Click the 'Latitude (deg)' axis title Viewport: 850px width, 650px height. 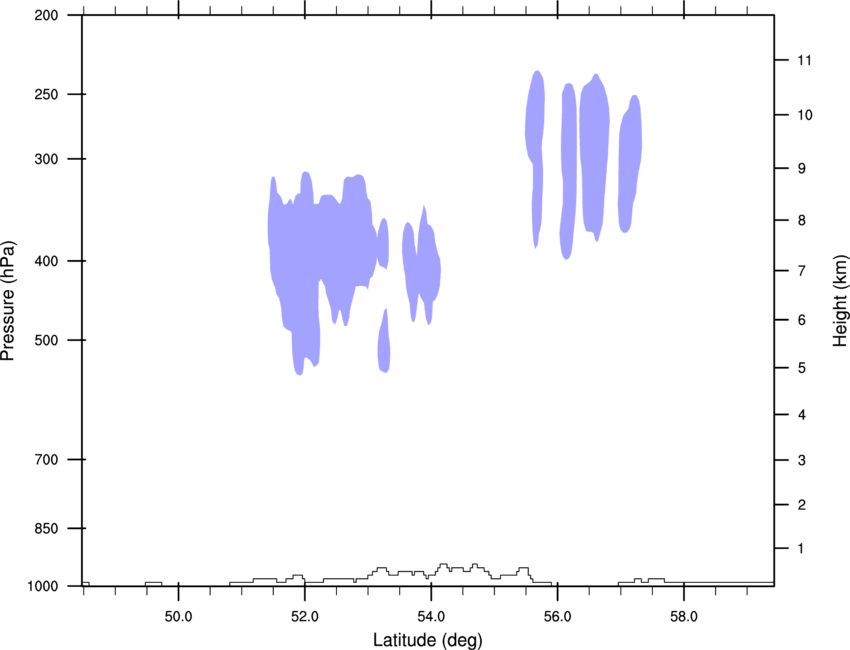(428, 640)
